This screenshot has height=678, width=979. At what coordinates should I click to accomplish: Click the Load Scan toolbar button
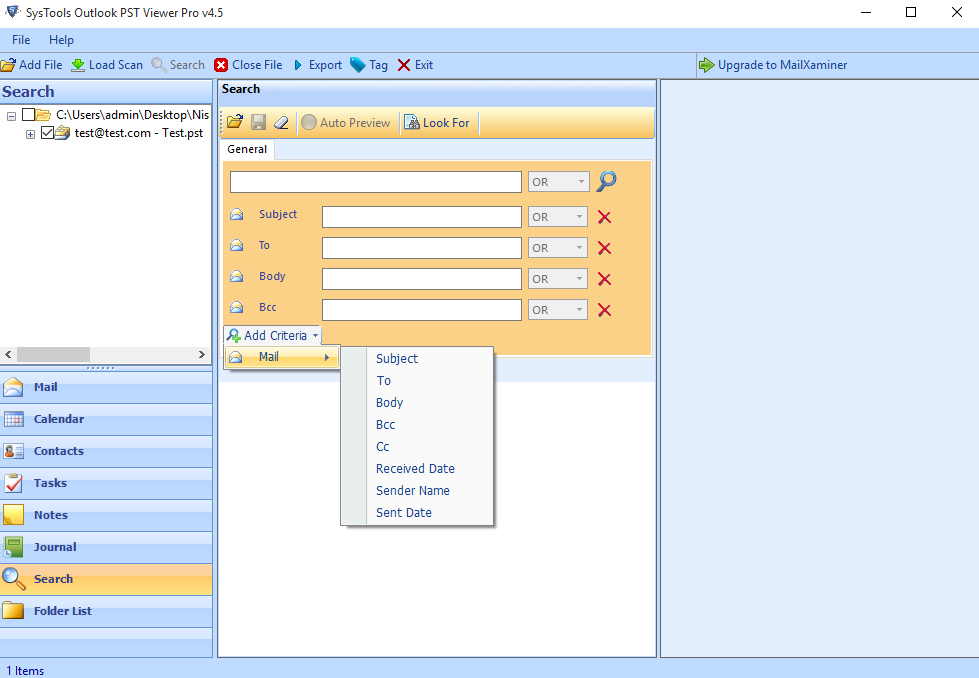coord(107,65)
